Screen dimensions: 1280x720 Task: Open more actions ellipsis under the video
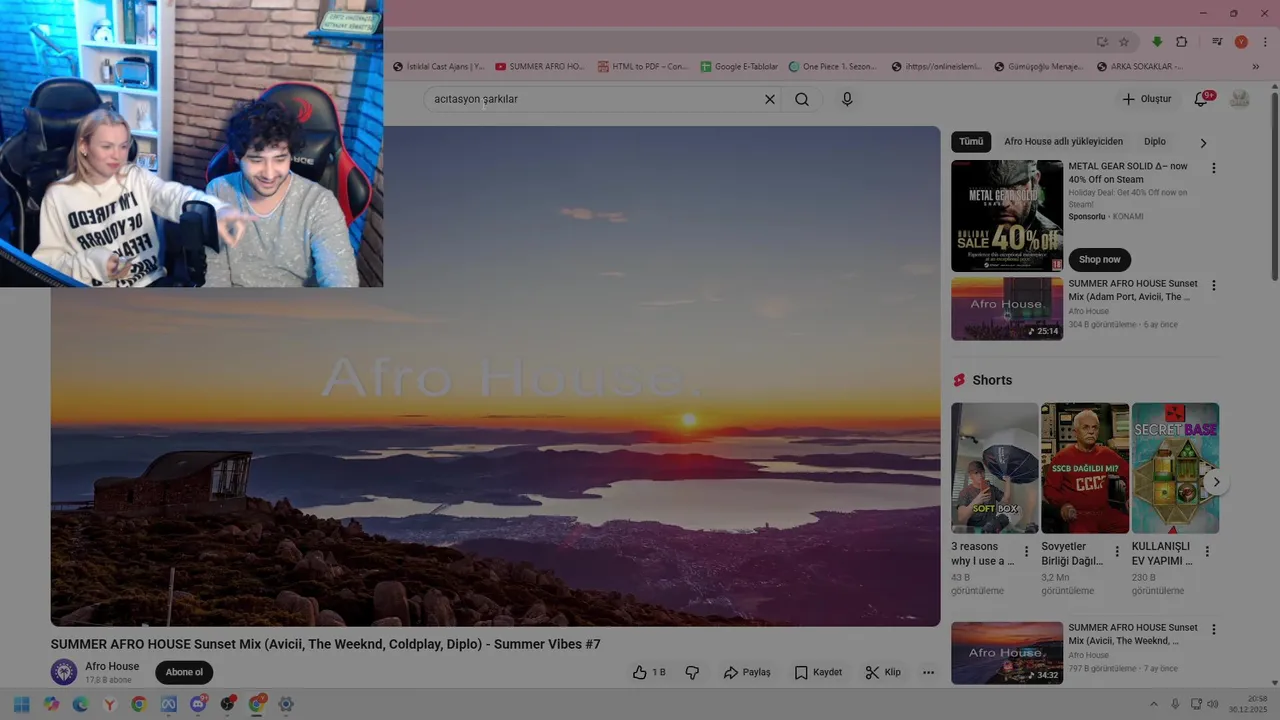[928, 672]
